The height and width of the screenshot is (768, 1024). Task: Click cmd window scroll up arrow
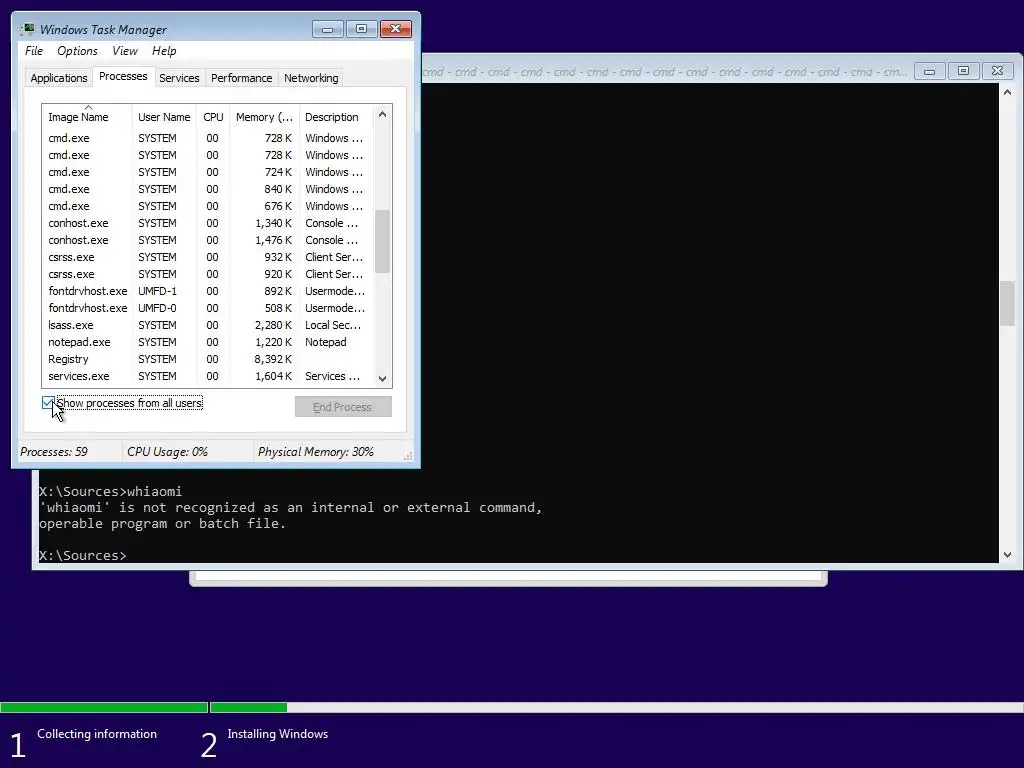click(x=1007, y=92)
